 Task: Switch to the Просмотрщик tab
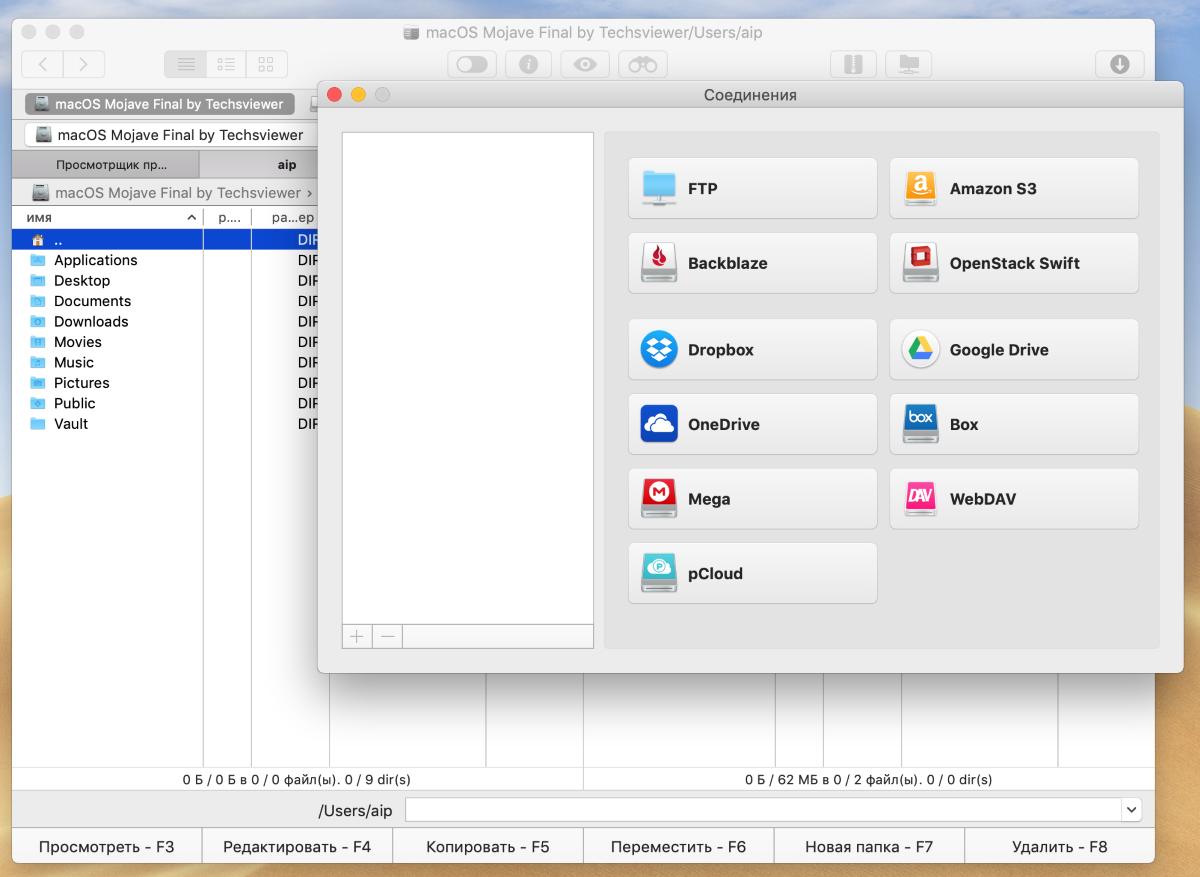[x=105, y=165]
